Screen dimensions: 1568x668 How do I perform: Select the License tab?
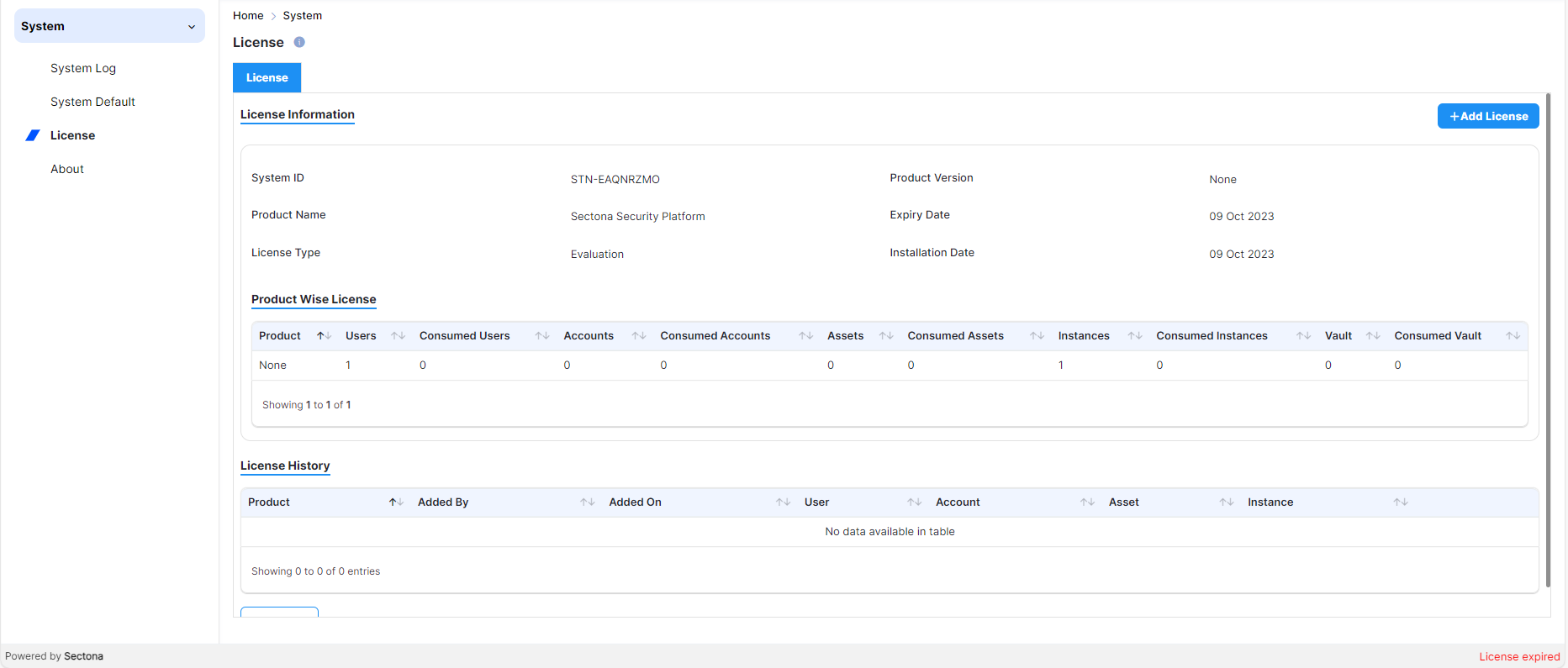267,77
